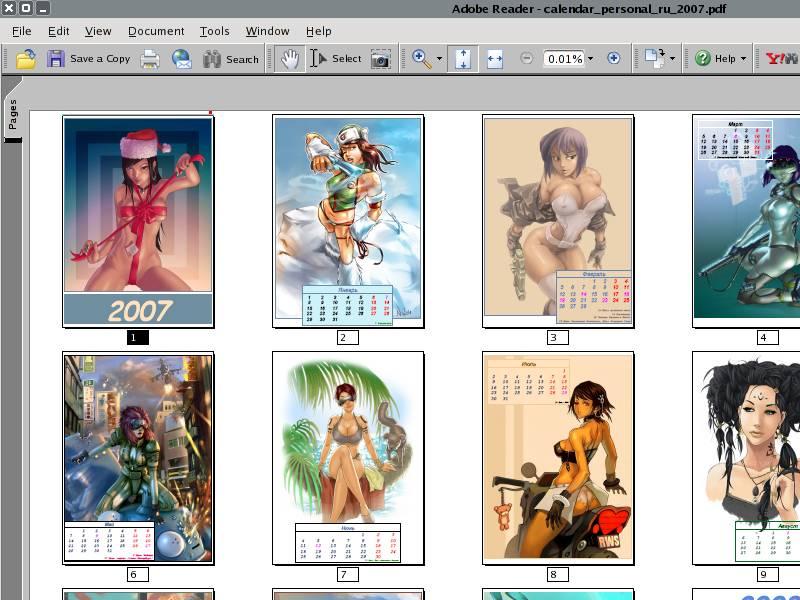
Task: Open the zoom tool dropdown arrow
Action: click(x=439, y=59)
